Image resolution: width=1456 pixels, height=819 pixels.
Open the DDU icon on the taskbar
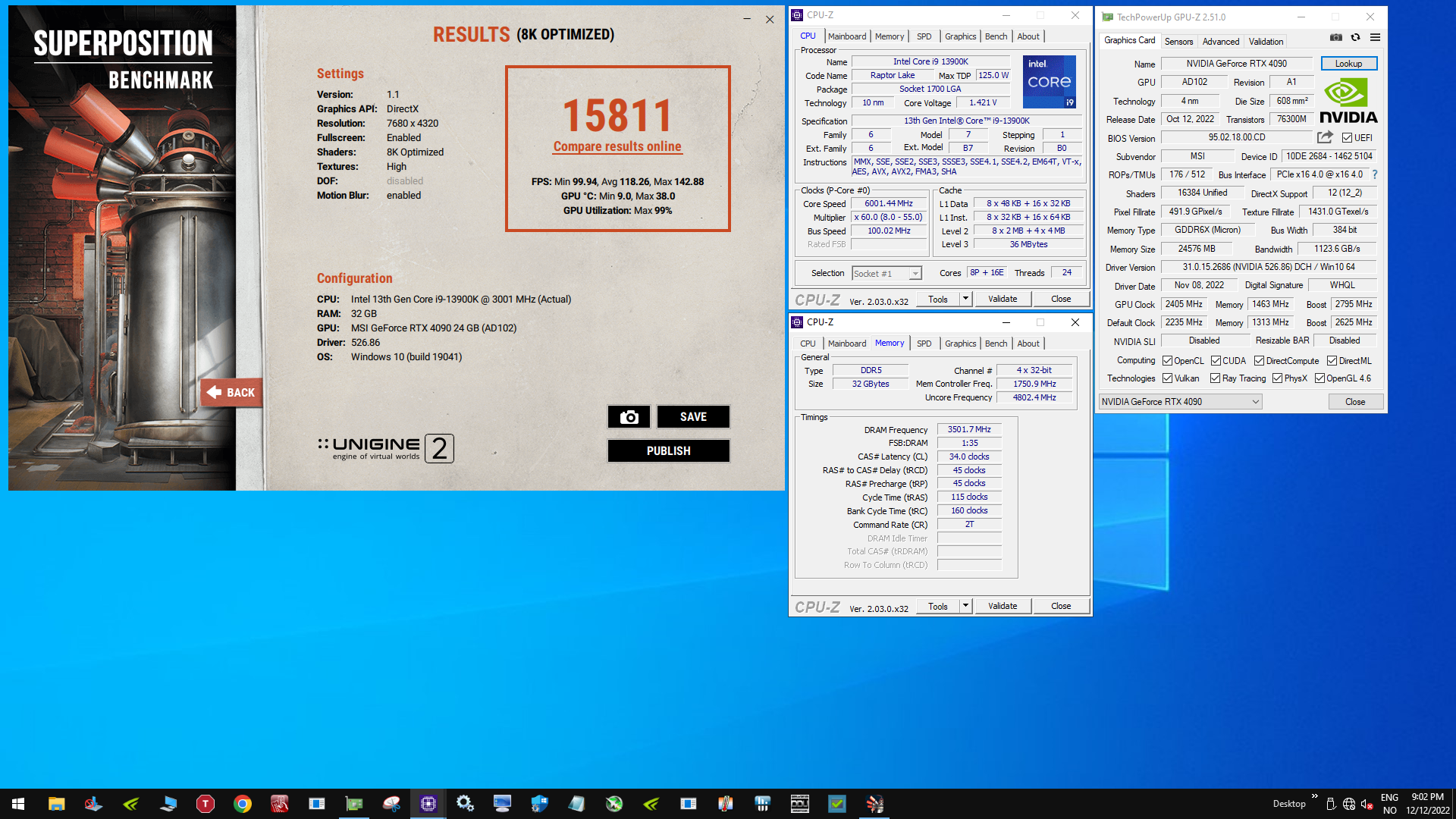[x=800, y=804]
